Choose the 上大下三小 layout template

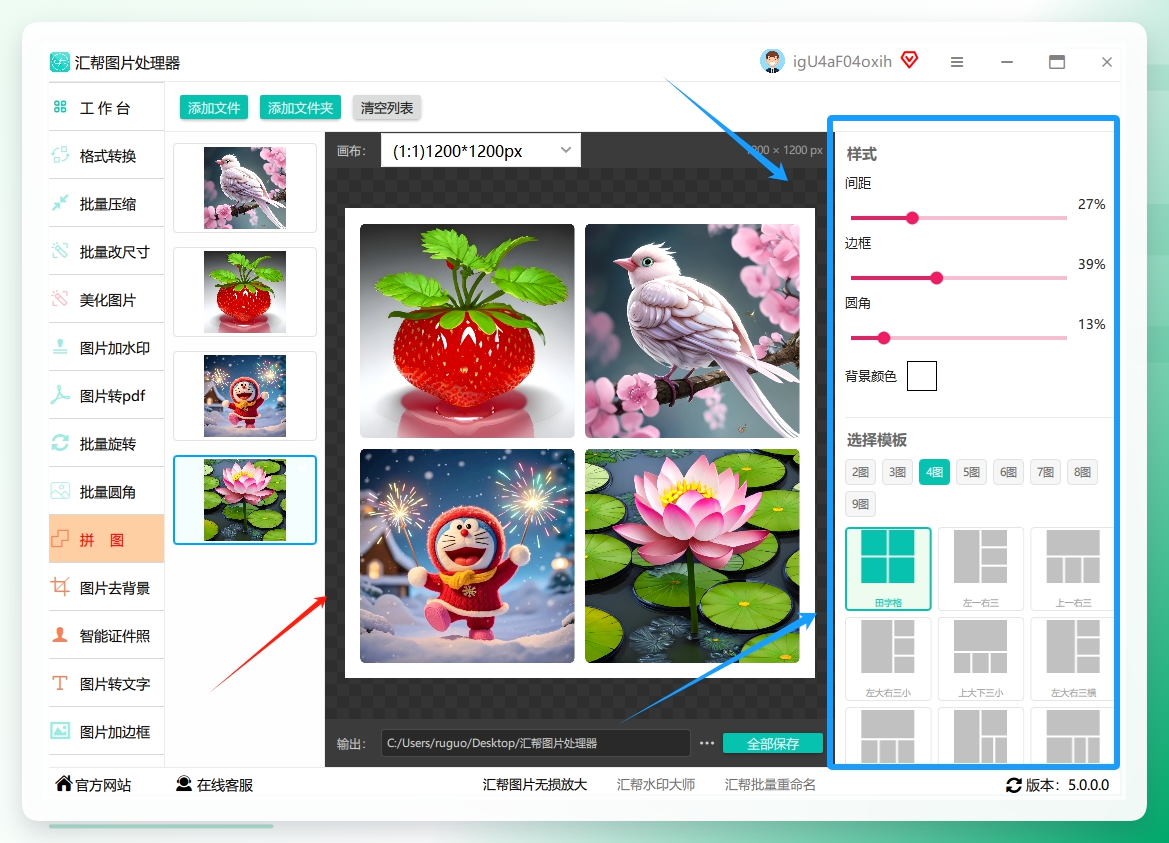pos(980,659)
